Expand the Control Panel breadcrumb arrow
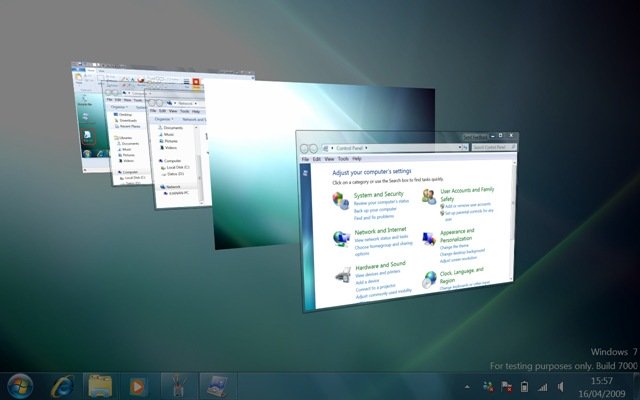The width and height of the screenshot is (640, 400). pyautogui.click(x=366, y=148)
